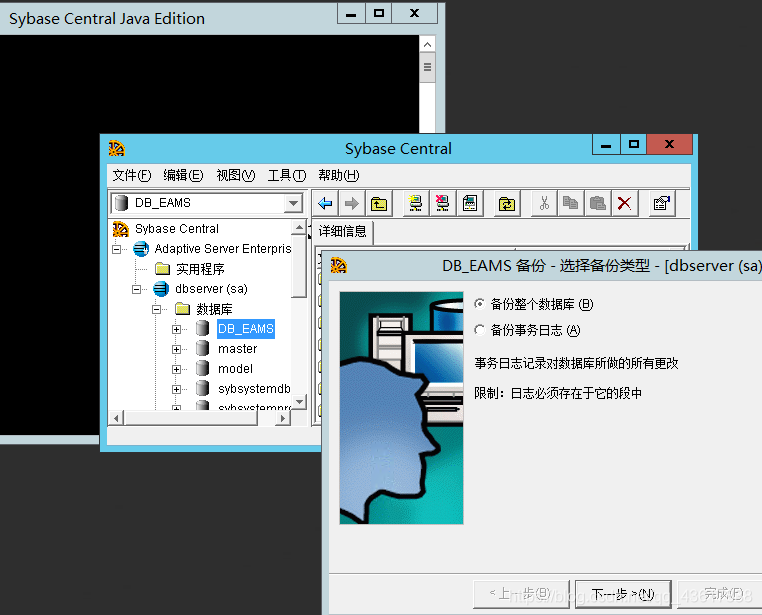Click the gray Forward arrow toolbar icon

352,203
